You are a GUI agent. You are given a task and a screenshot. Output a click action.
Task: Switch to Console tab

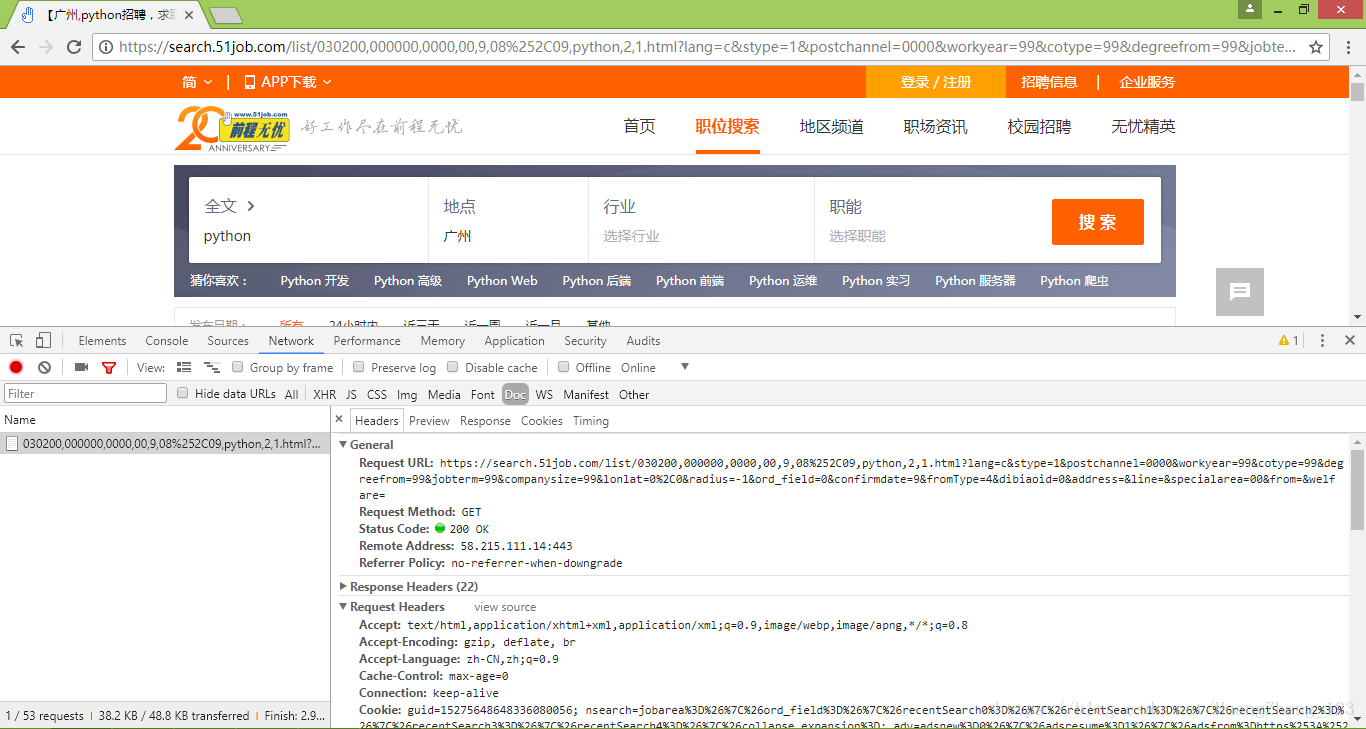166,341
